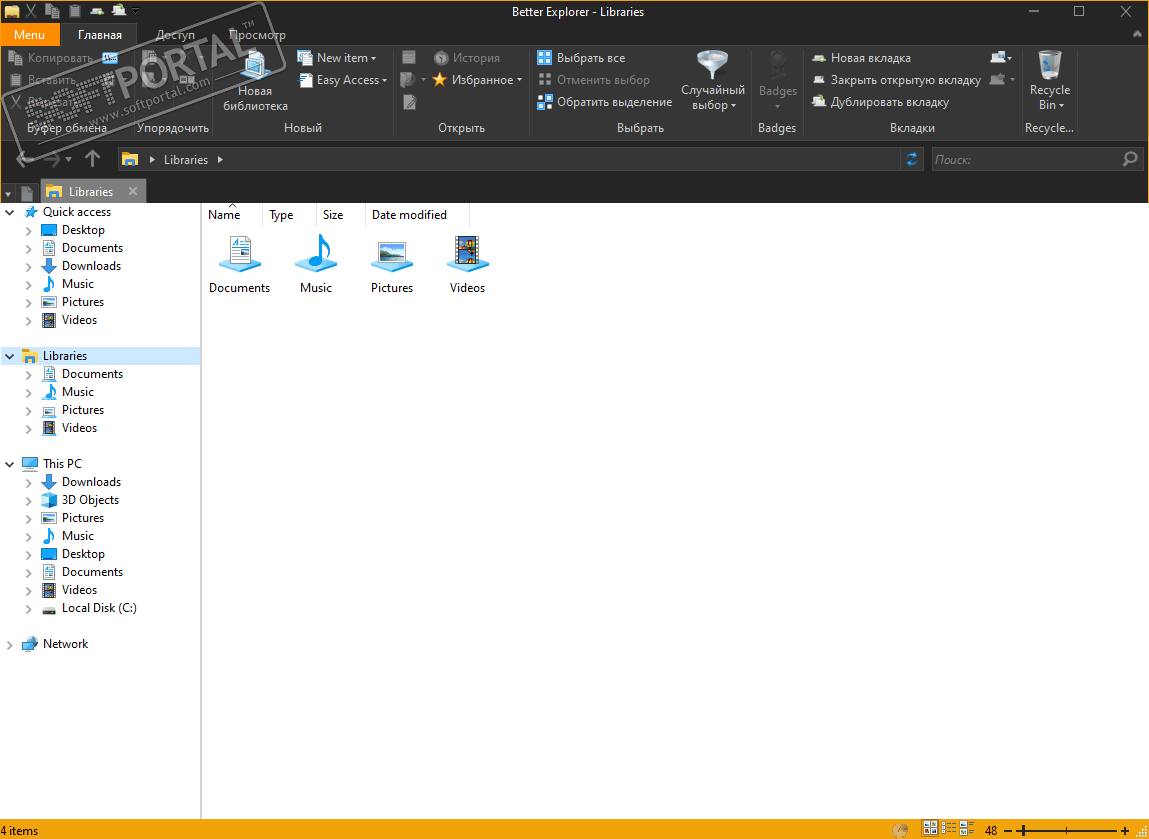Click Новая вкладка new tab button
Image resolution: width=1149 pixels, height=839 pixels.
pos(861,57)
